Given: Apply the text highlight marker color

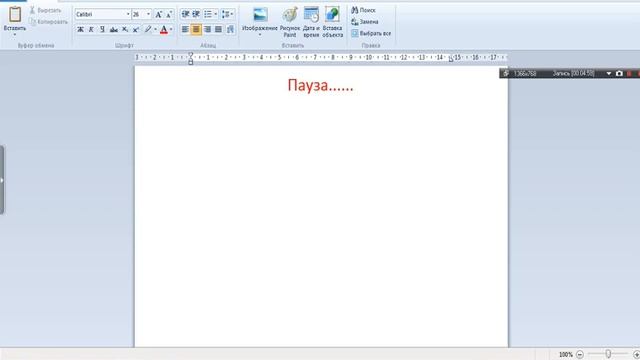Looking at the screenshot, I should pyautogui.click(x=148, y=29).
